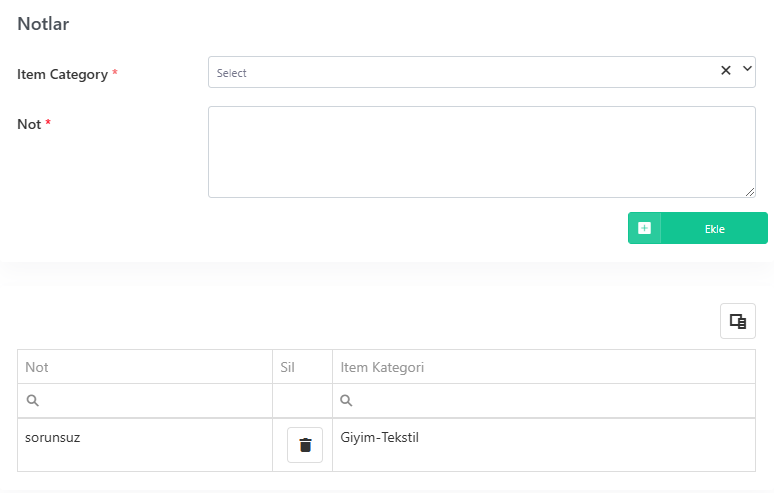Click the Item Category label

click(62, 74)
